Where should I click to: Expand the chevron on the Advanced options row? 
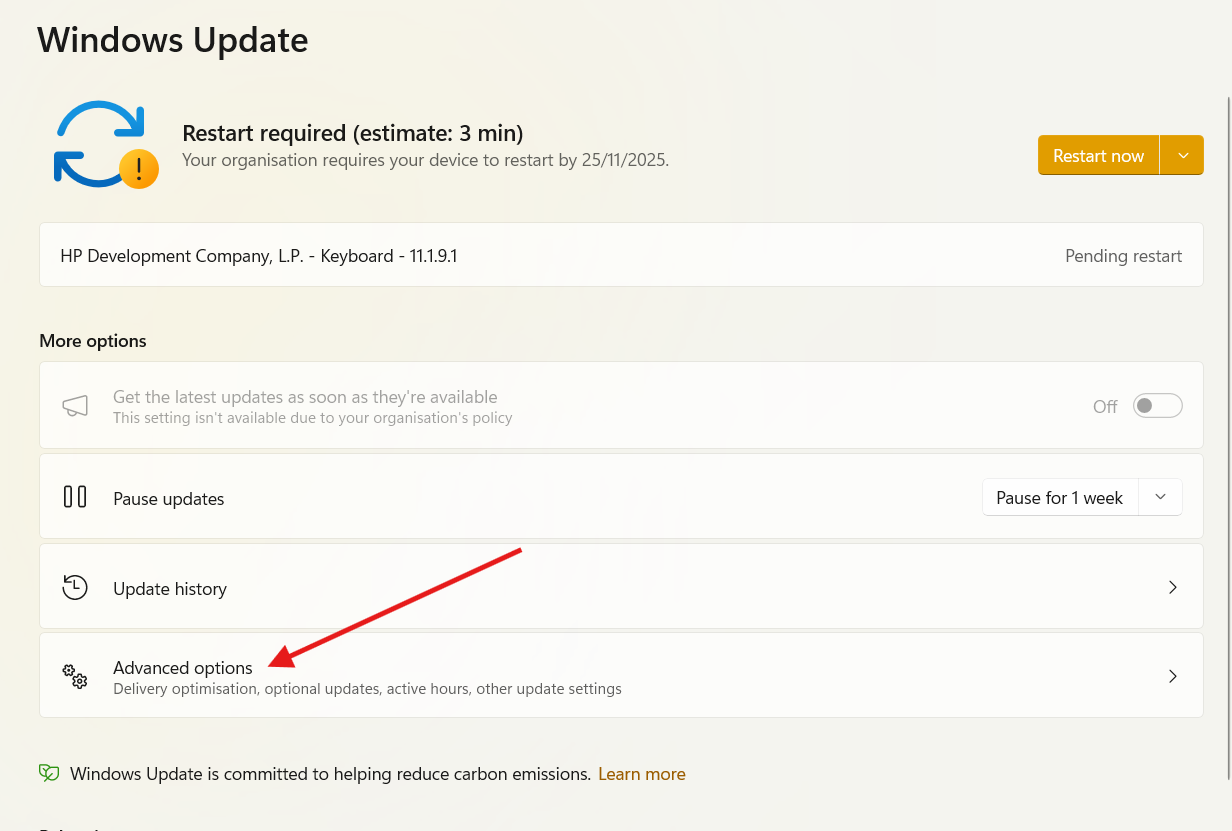pos(1173,676)
